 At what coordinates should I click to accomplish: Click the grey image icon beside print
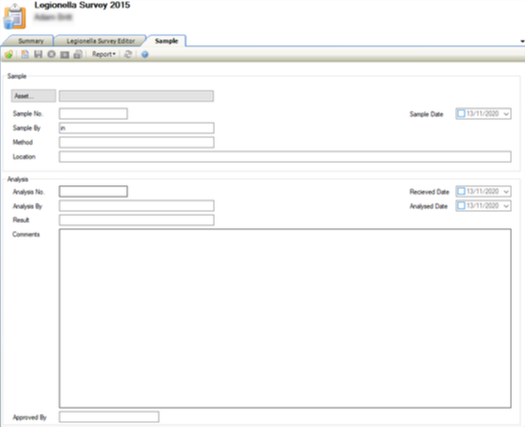65,55
